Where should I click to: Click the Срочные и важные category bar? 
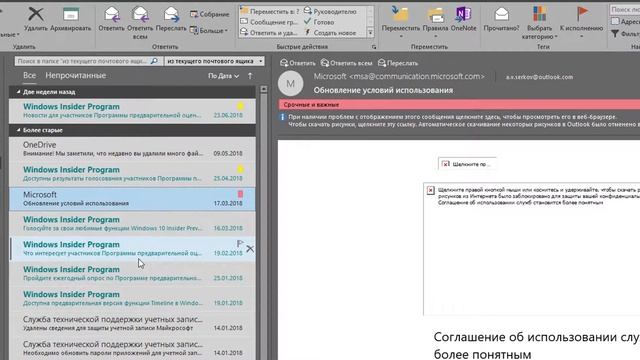point(459,104)
